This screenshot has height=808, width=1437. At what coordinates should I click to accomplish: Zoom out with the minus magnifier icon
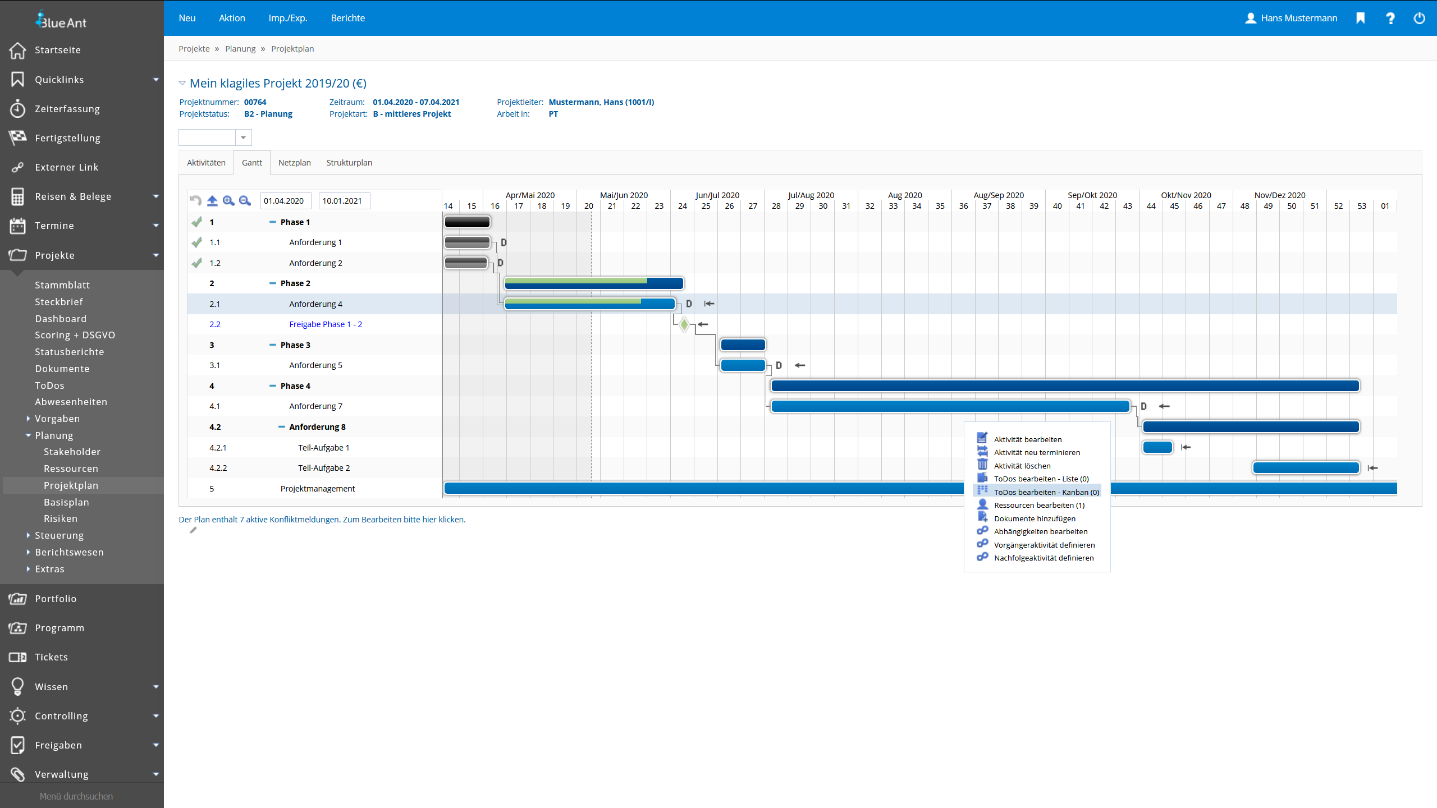click(244, 201)
